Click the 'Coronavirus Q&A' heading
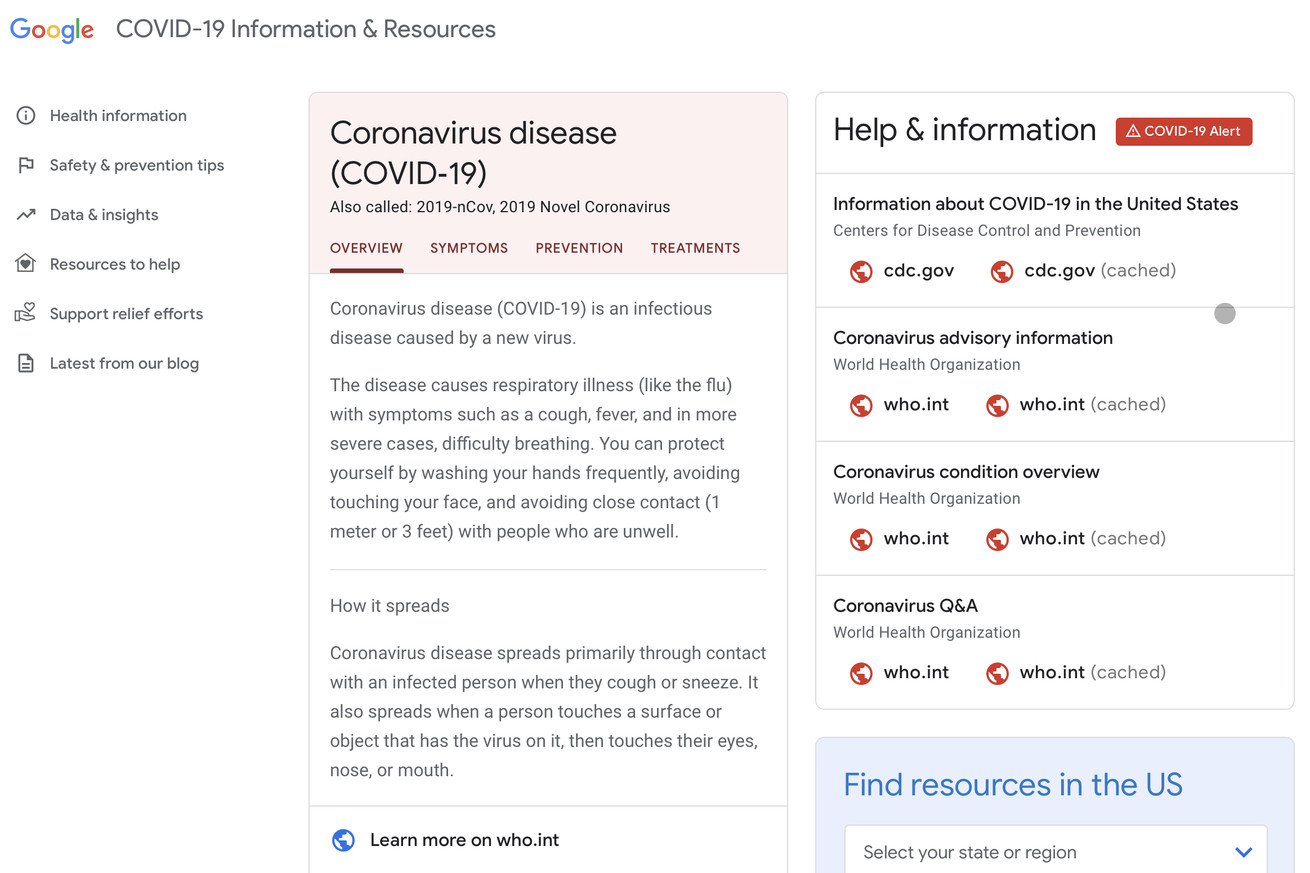This screenshot has width=1310, height=873. [906, 606]
